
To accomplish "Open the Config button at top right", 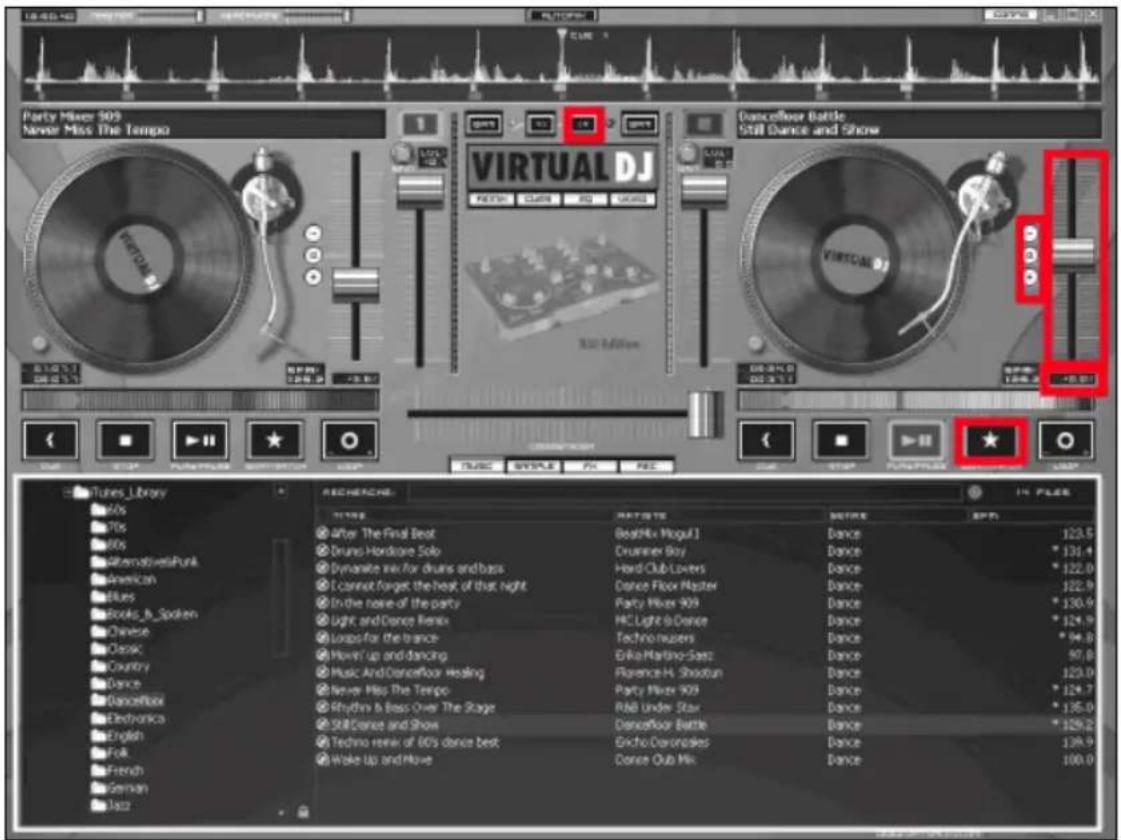I will [1010, 14].
